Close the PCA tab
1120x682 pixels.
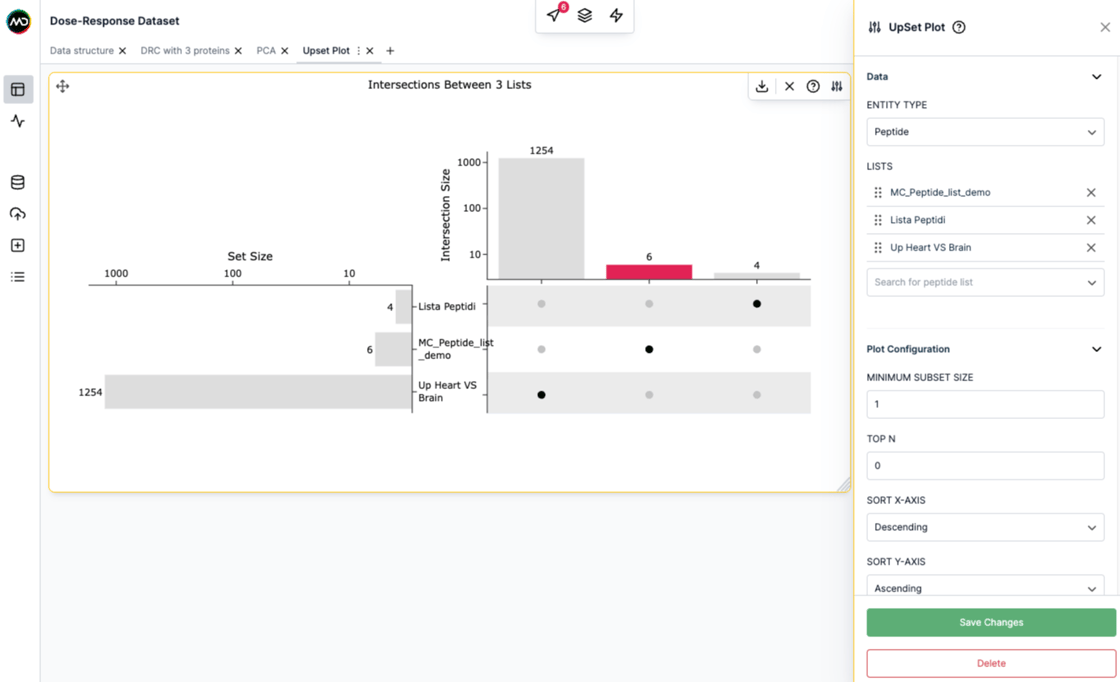tap(284, 51)
